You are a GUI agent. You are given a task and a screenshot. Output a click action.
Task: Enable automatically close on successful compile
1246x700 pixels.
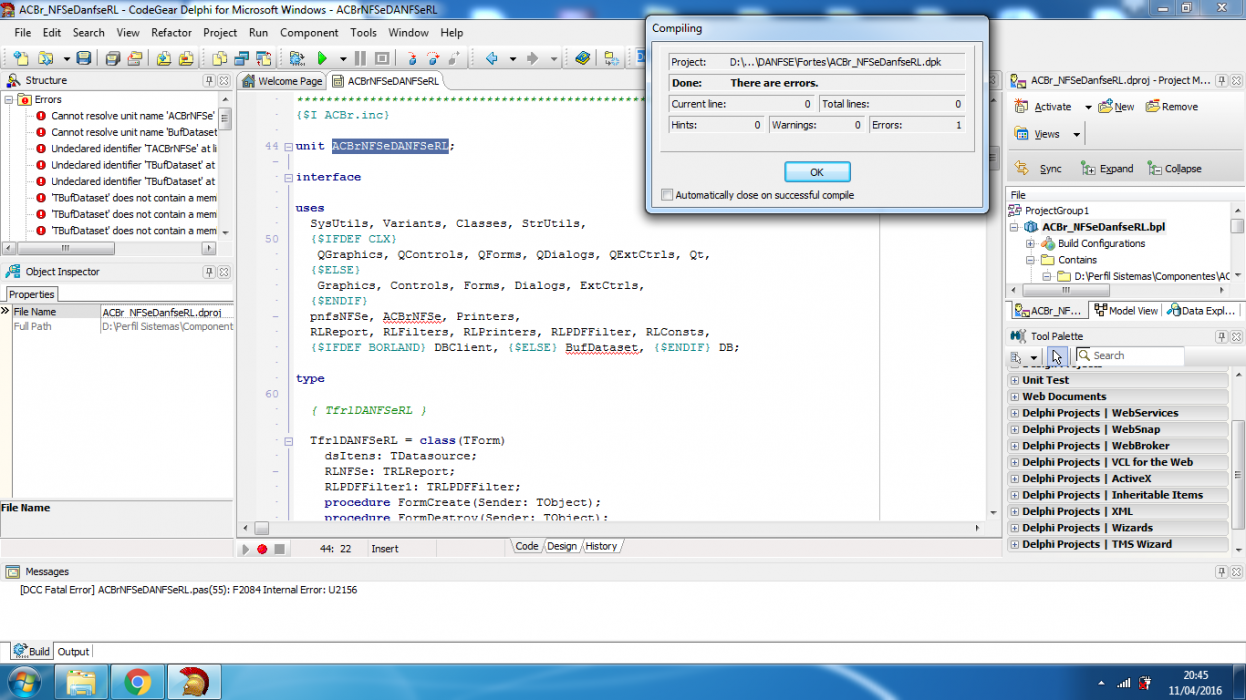[x=667, y=195]
